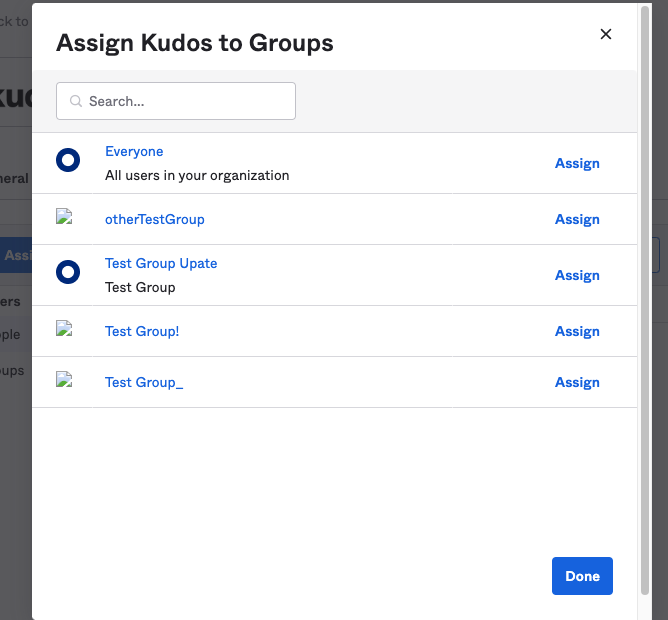The image size is (668, 620).
Task: Open the Test Group_ link
Action: (144, 382)
